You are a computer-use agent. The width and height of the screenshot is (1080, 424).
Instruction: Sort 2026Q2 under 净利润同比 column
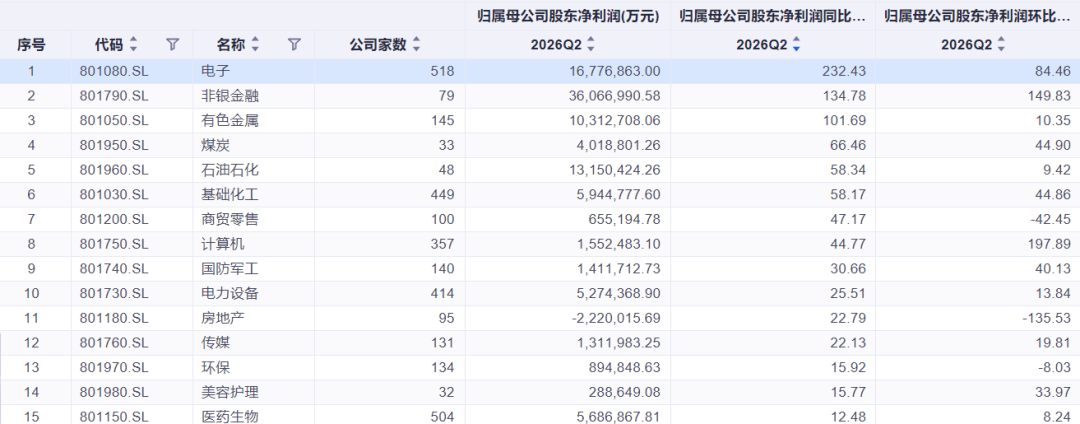pos(797,45)
